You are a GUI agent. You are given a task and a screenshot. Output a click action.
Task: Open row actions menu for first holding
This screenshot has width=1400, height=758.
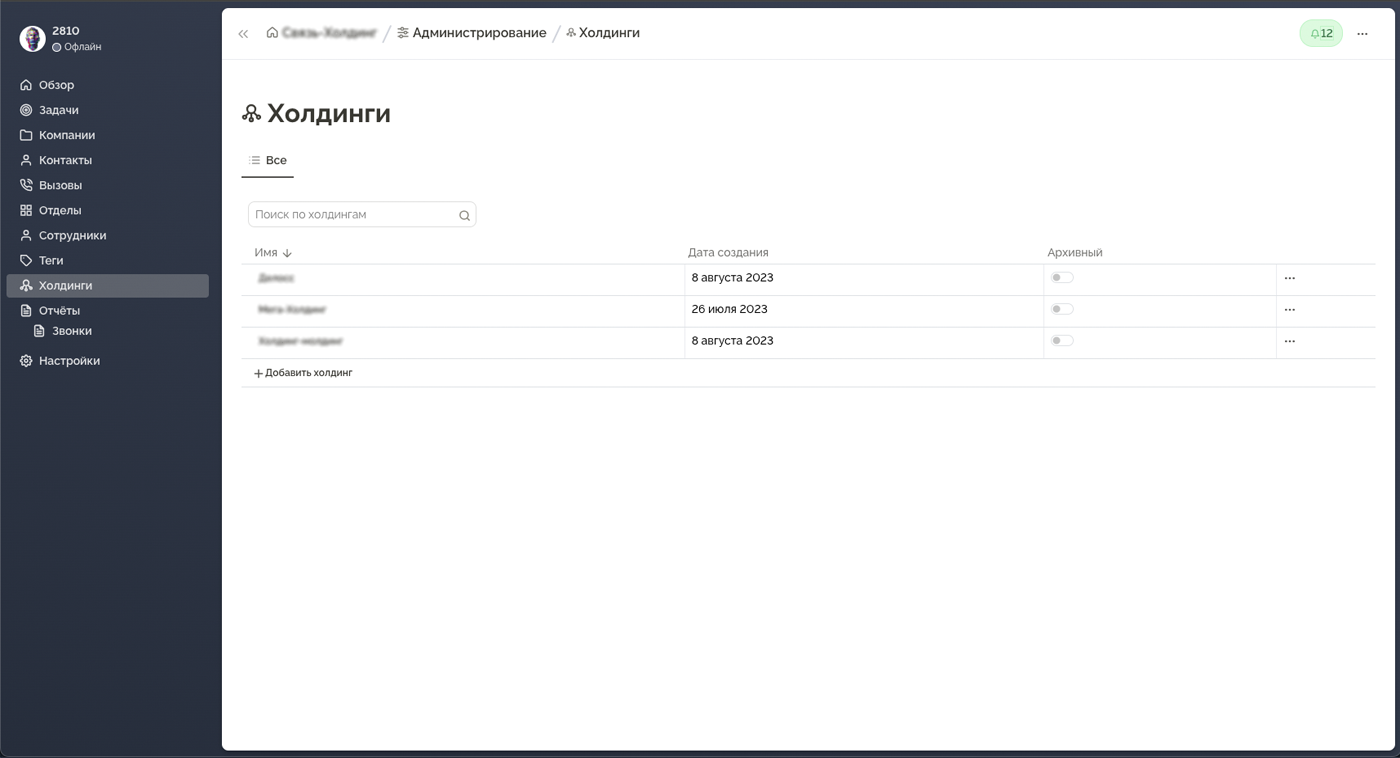(x=1289, y=278)
